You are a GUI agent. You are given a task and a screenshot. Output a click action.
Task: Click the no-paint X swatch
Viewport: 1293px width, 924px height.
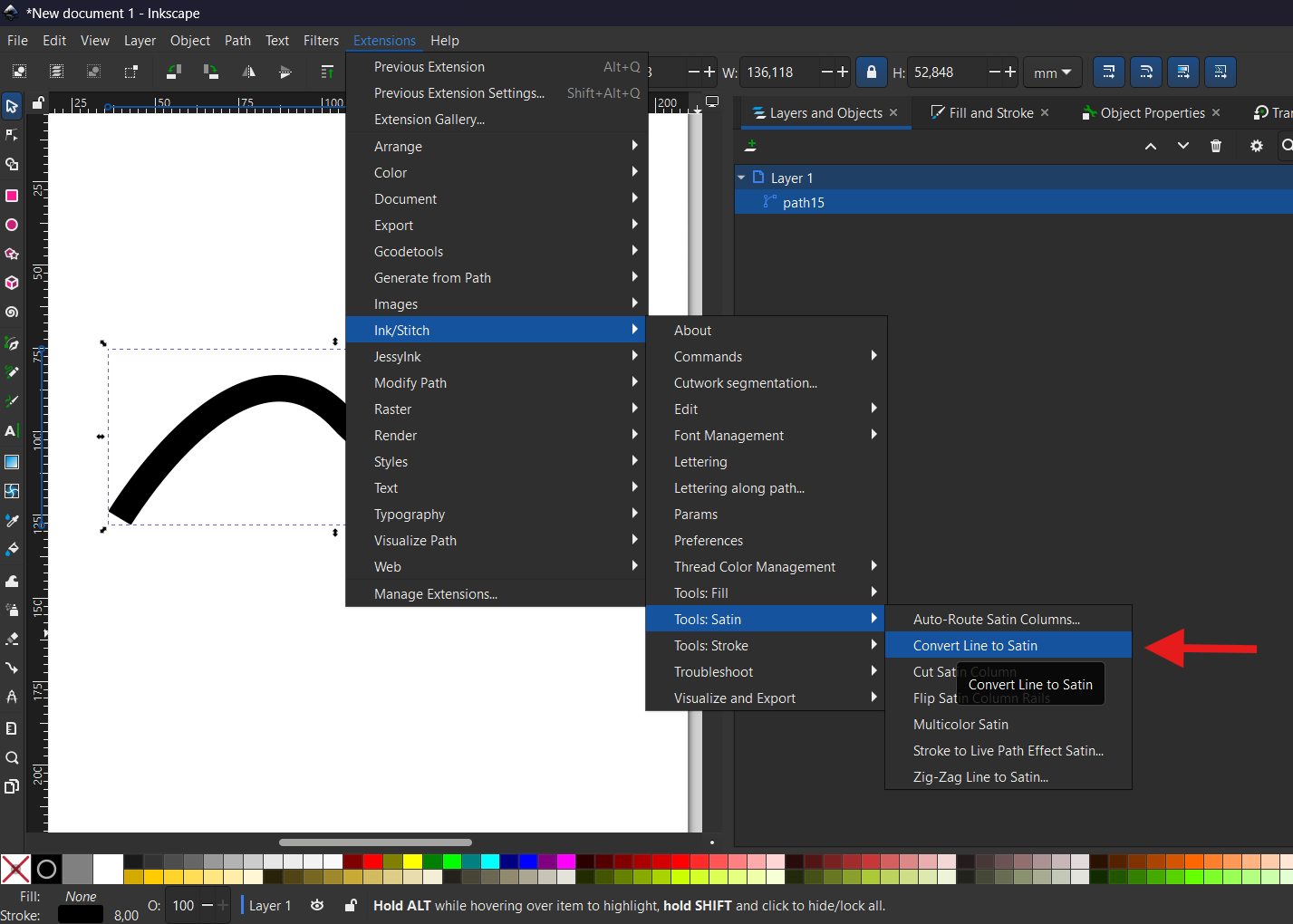(15, 870)
